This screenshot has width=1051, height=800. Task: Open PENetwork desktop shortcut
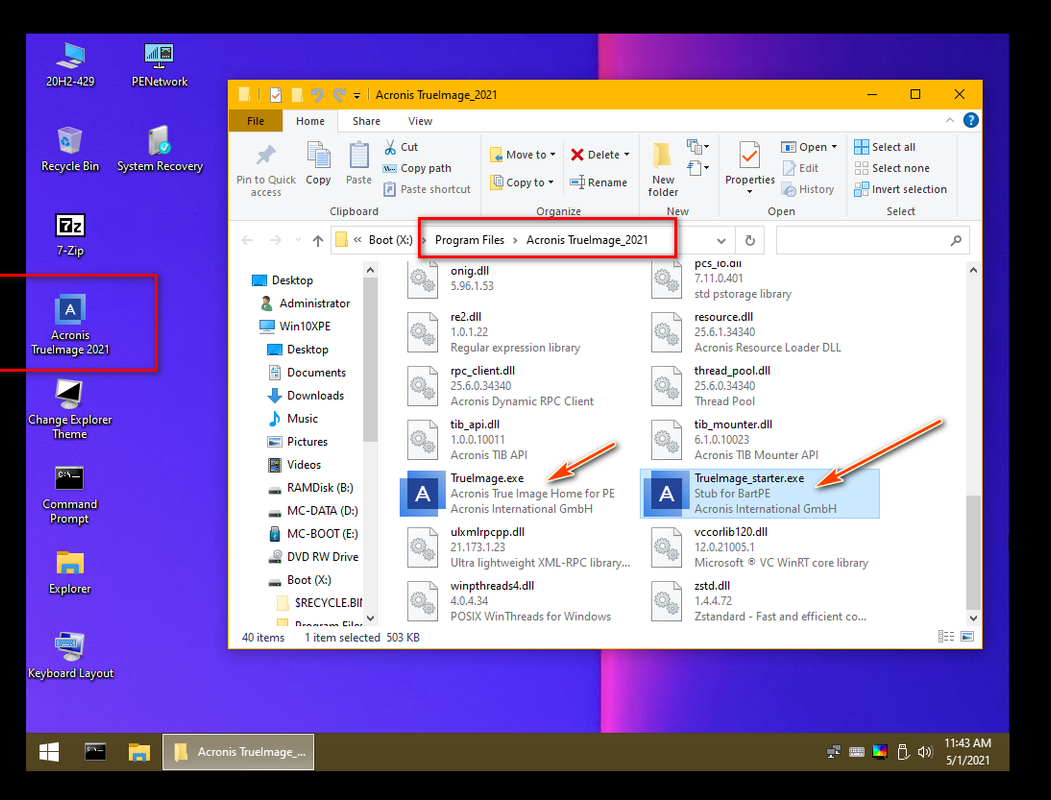pos(160,65)
